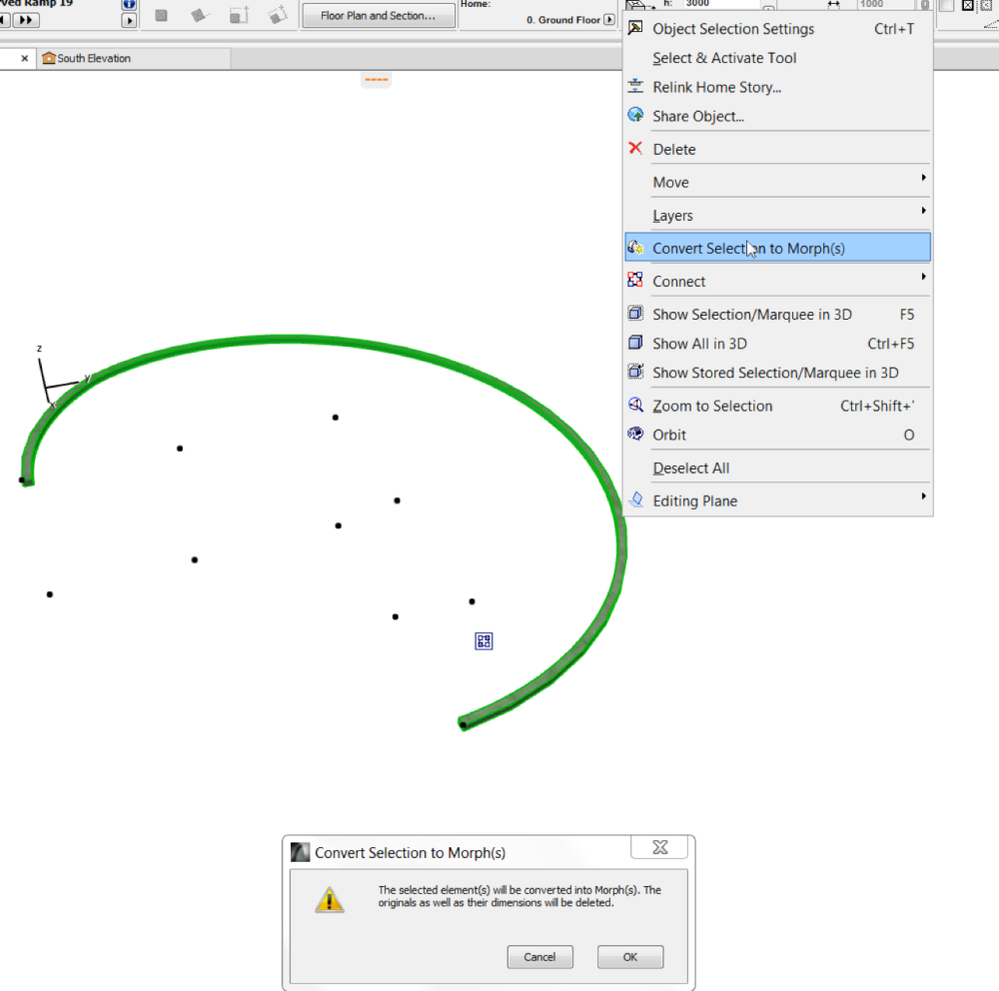
Task: Choose Zoom to Selection
Action: (777, 406)
